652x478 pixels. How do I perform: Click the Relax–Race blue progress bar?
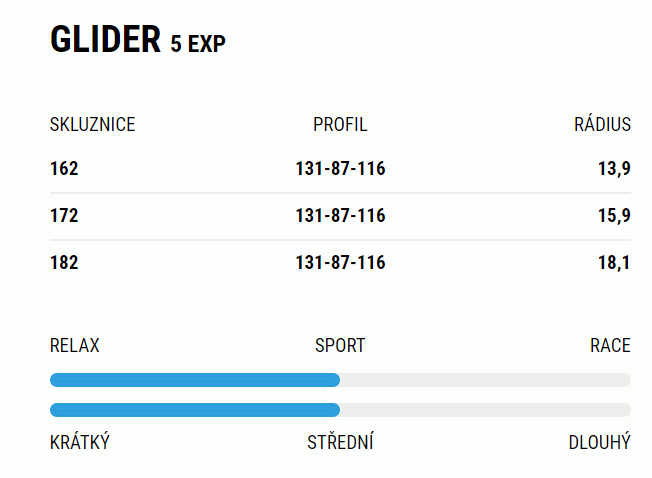(x=195, y=380)
